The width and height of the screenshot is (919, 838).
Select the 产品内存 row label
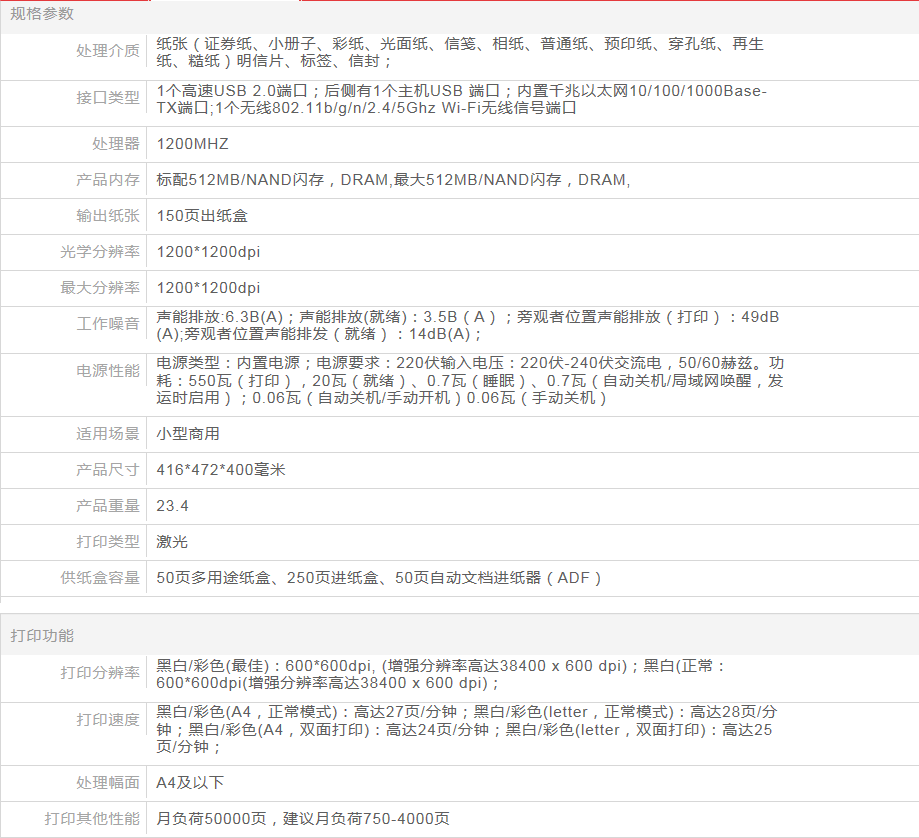tap(108, 180)
